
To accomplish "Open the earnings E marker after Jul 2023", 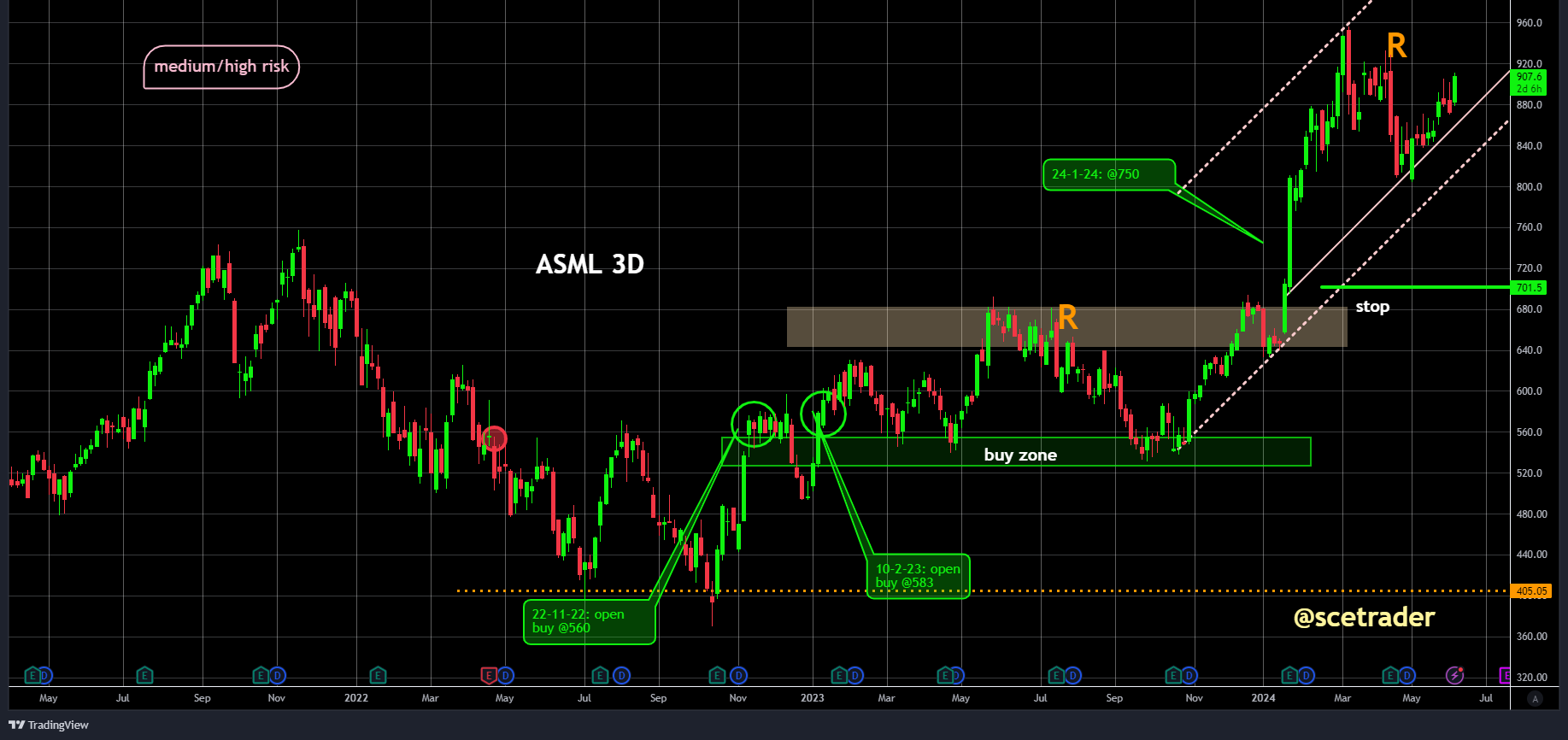I will click(1056, 676).
